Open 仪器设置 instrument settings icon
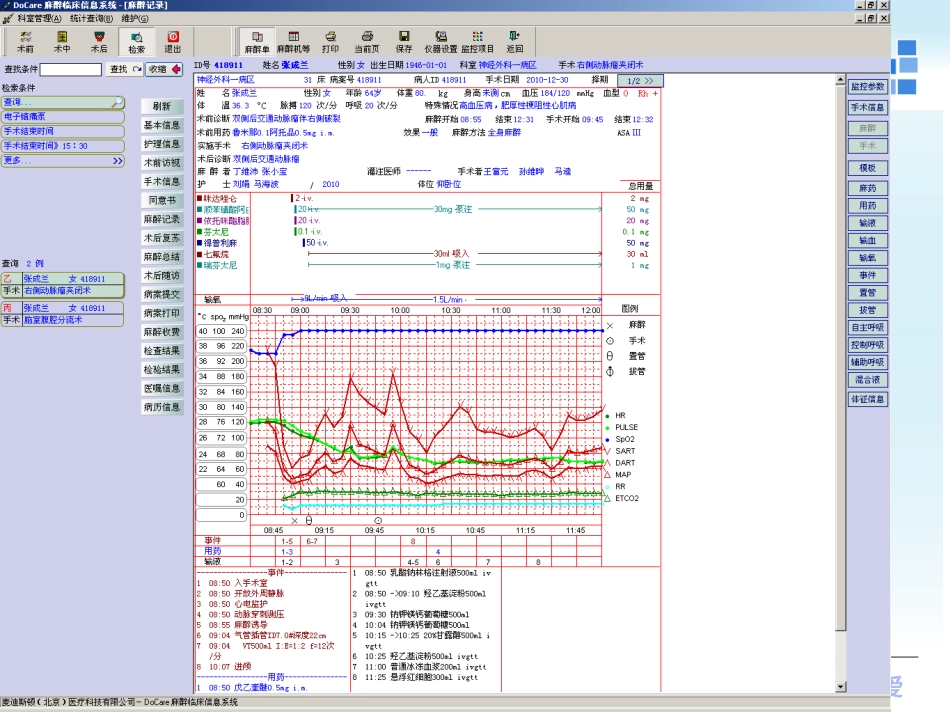The height and width of the screenshot is (713, 950). pyautogui.click(x=440, y=41)
